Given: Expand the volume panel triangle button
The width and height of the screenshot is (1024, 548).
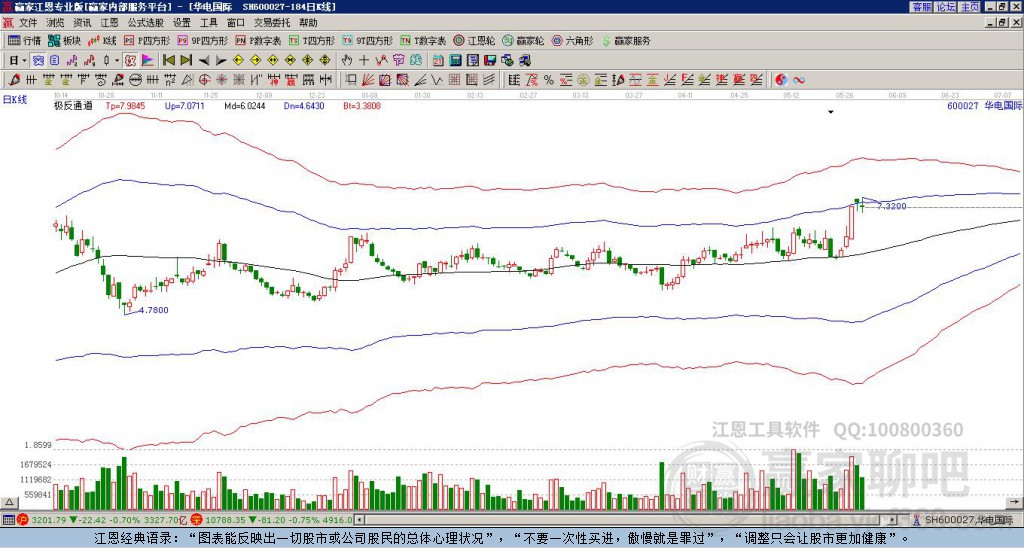Looking at the screenshot, I should pos(9,502).
